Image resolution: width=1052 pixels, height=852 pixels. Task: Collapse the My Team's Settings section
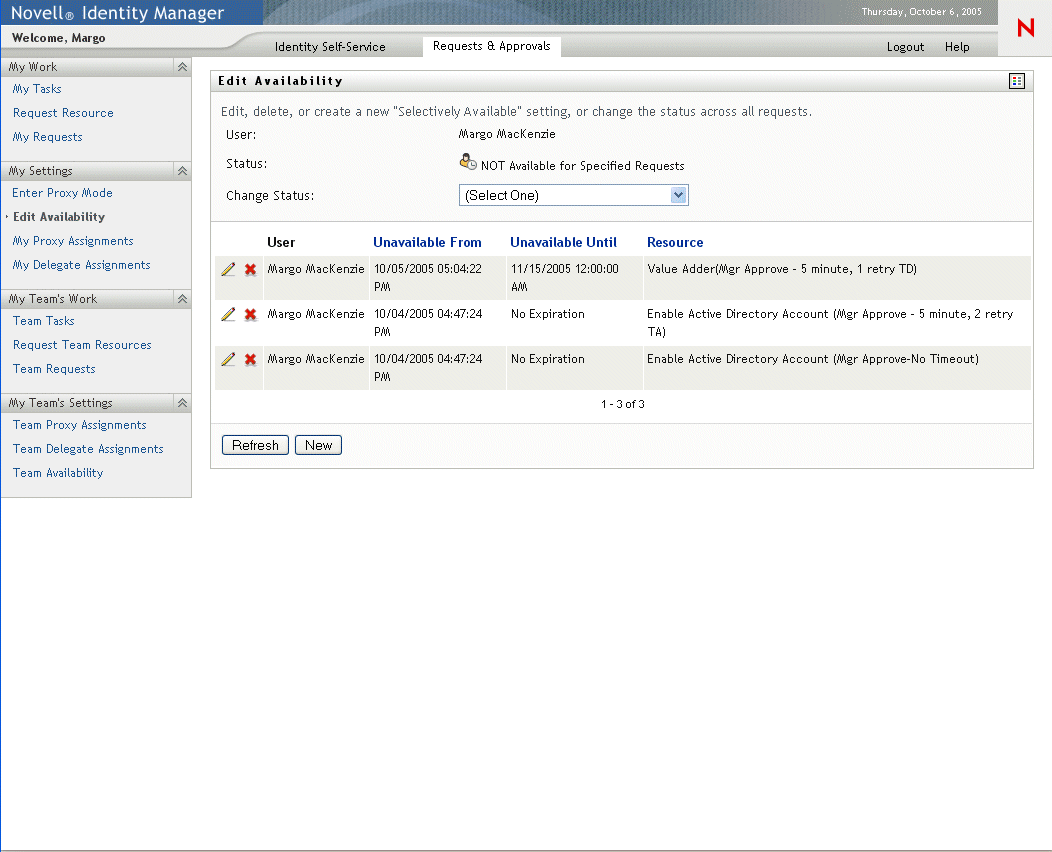(x=182, y=403)
